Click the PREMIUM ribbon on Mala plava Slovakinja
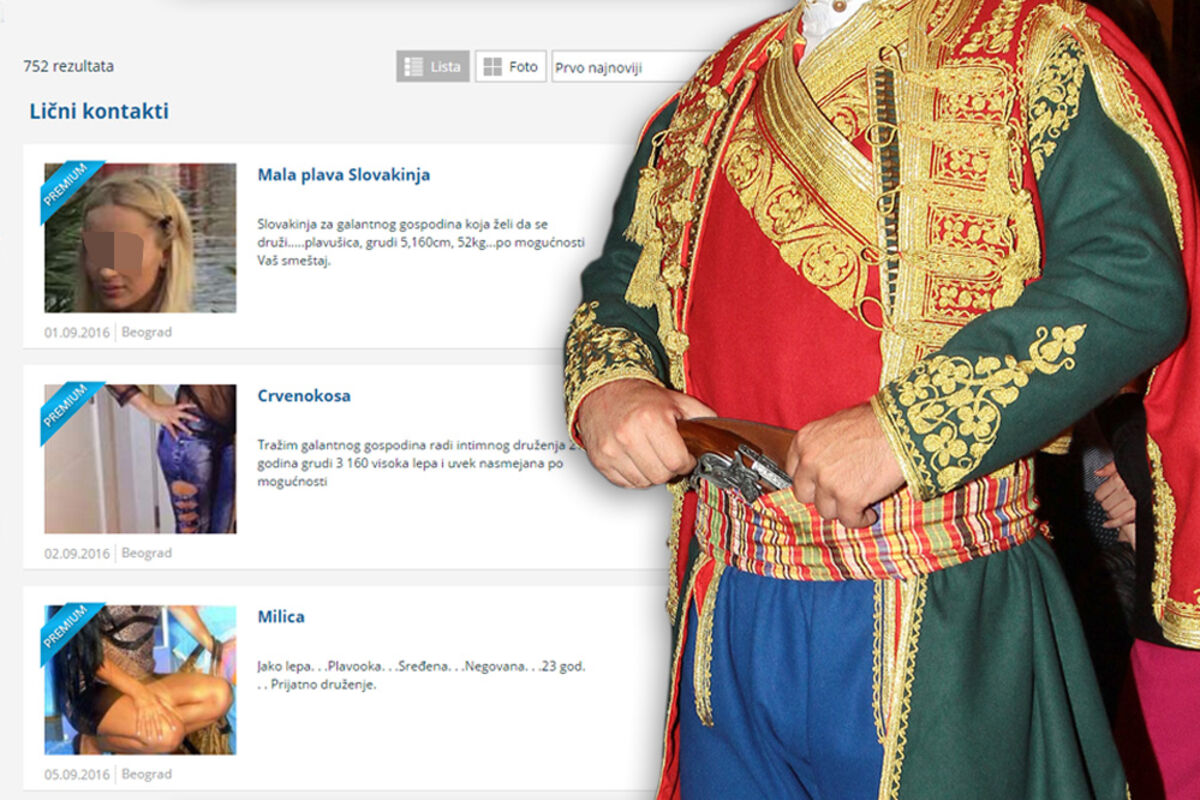Screen dimensions: 1200x800 [66, 186]
